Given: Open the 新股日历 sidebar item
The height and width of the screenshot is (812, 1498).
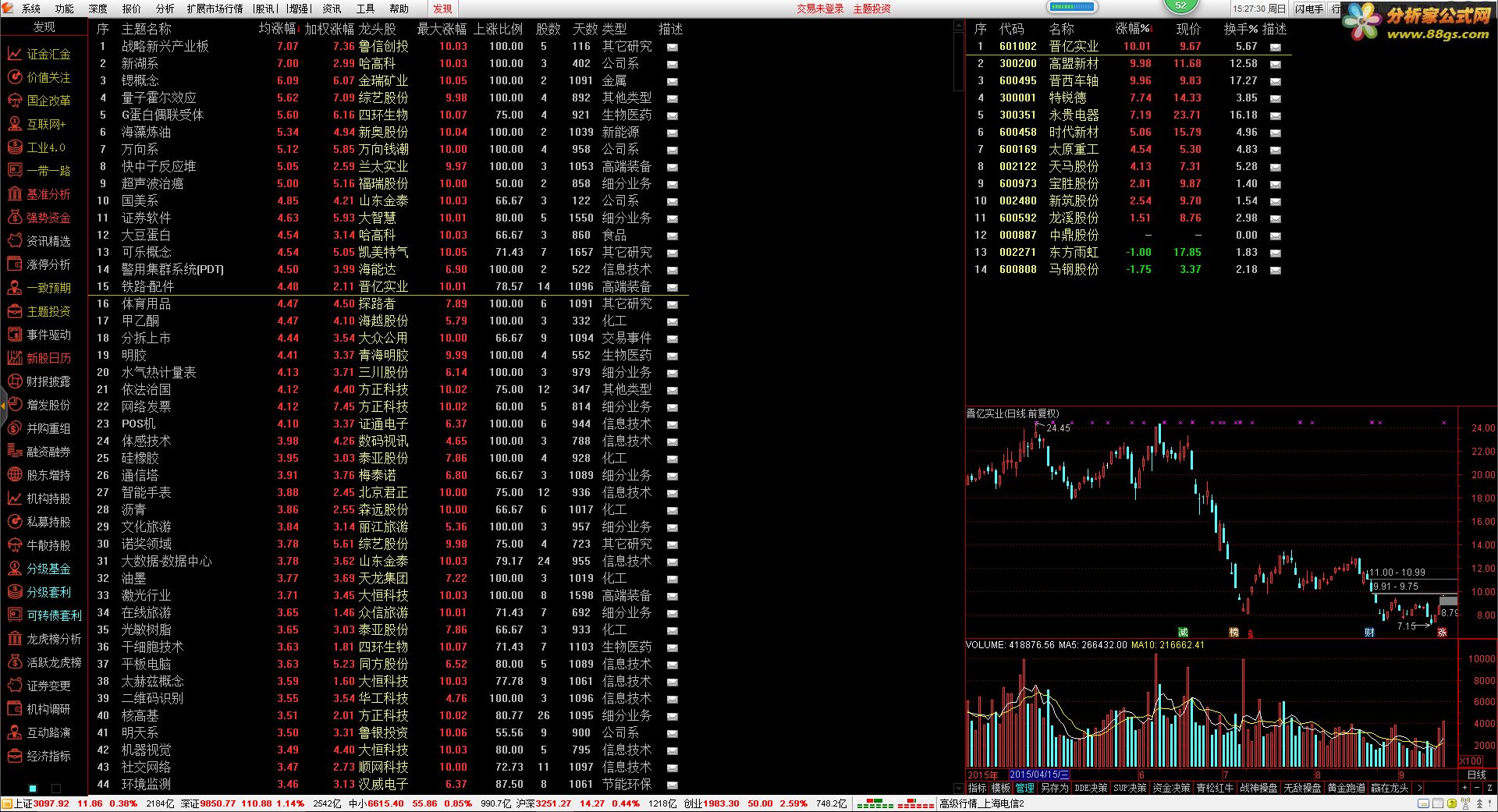Looking at the screenshot, I should 39,358.
